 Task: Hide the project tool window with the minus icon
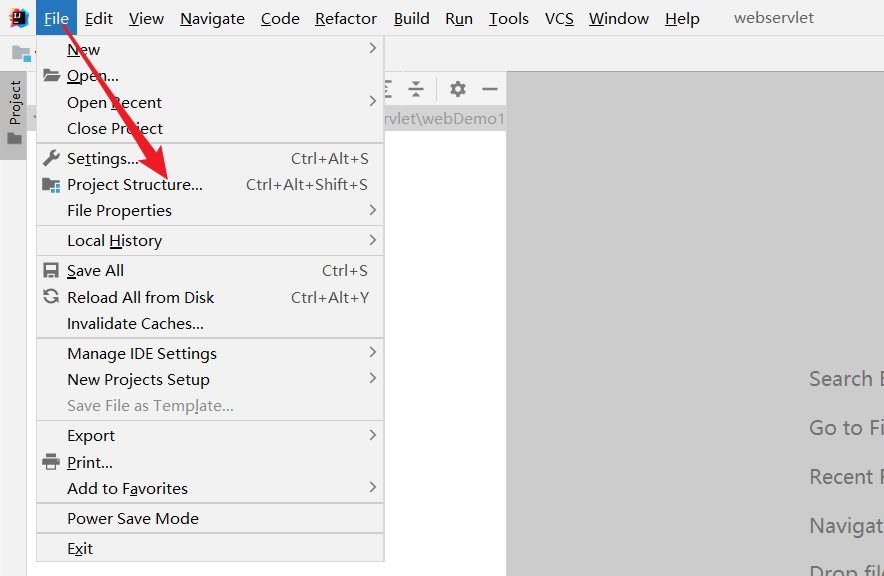[x=490, y=89]
